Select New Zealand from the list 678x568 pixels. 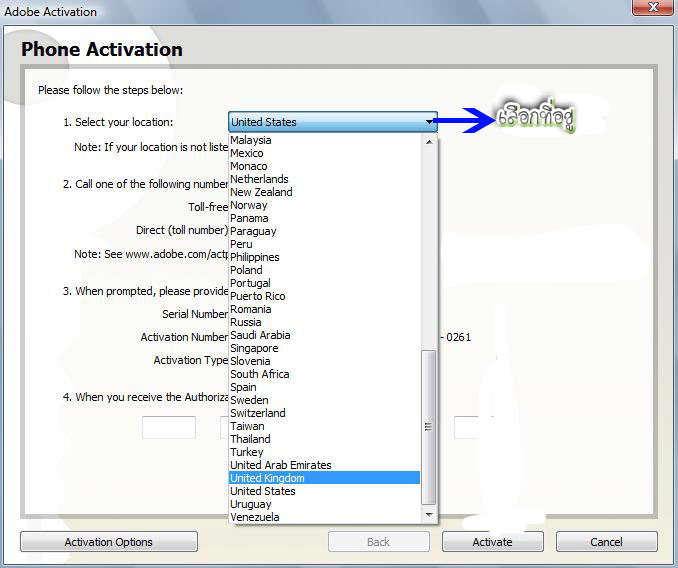(325, 192)
